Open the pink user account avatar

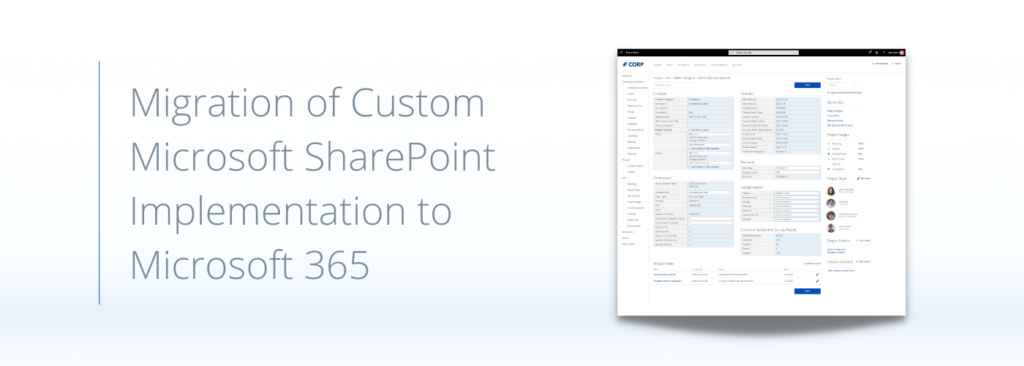[x=902, y=52]
